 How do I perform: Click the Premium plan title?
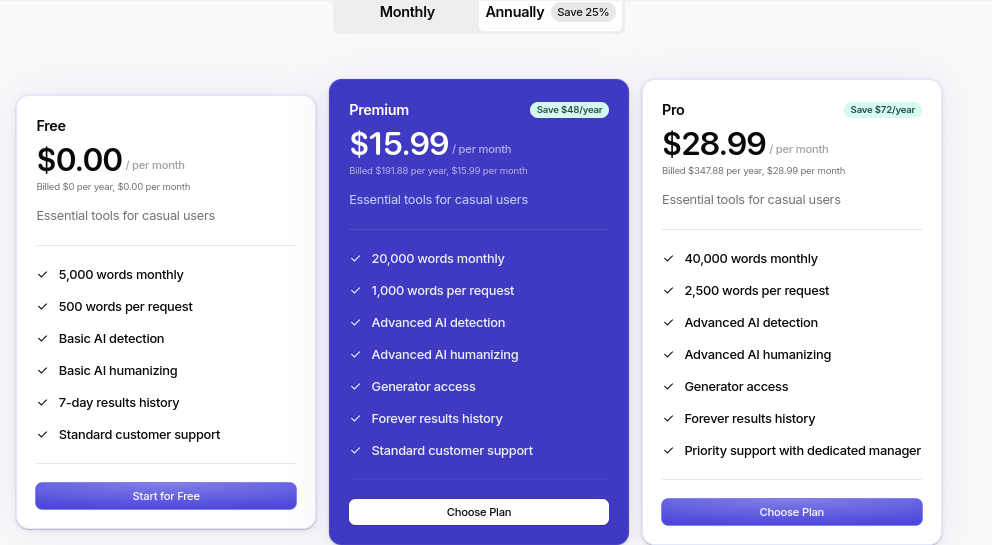(379, 110)
